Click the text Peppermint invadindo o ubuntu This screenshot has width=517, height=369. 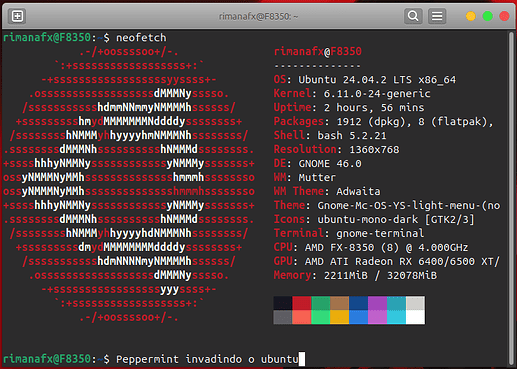(207, 359)
